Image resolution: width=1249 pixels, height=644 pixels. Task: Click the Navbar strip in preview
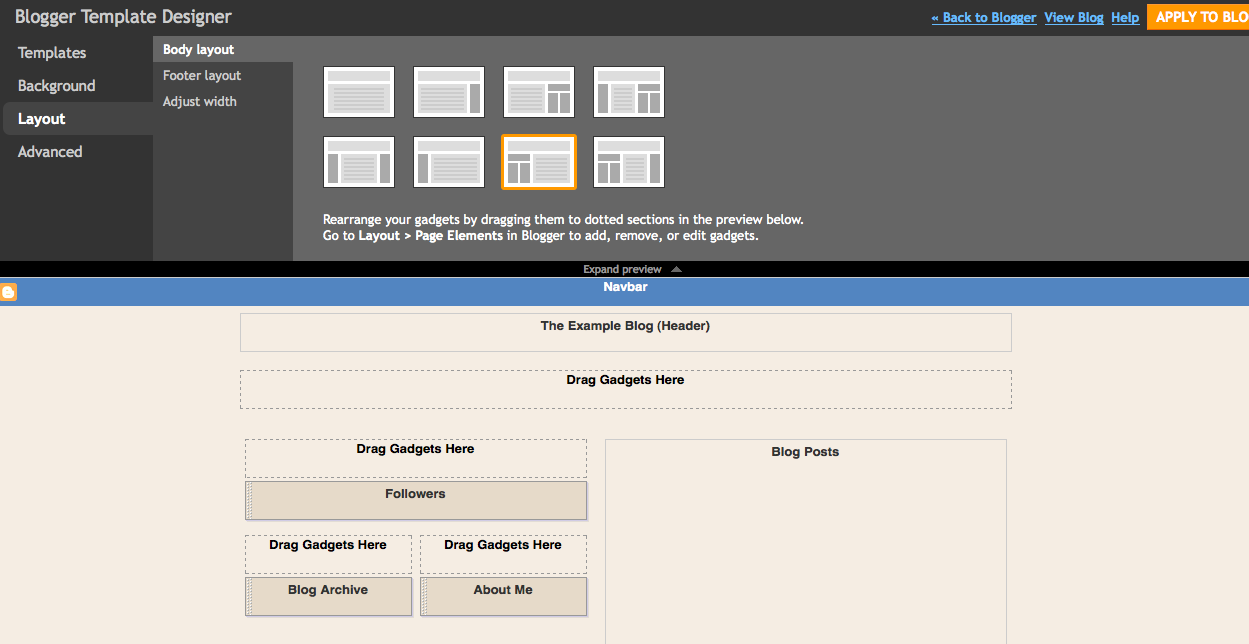[x=625, y=292]
